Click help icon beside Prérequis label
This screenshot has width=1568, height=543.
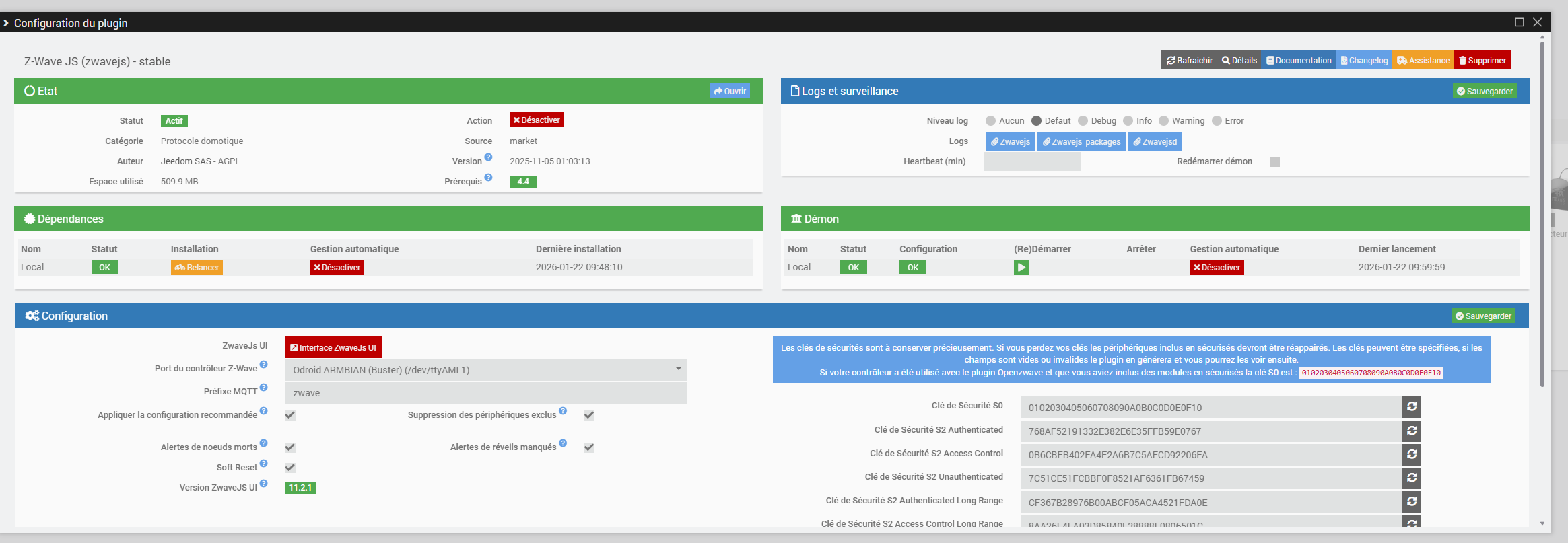(x=488, y=178)
